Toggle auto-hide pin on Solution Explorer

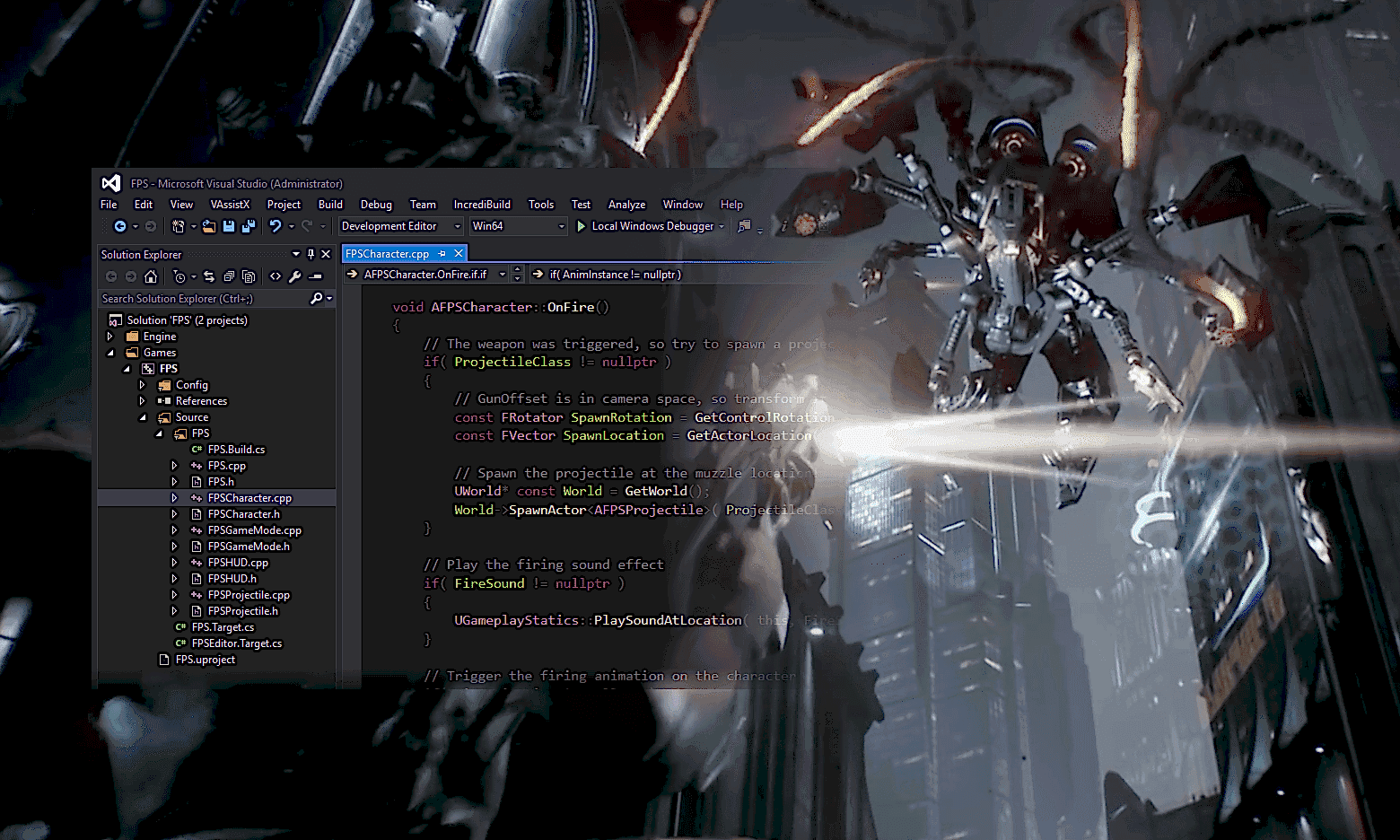311,254
